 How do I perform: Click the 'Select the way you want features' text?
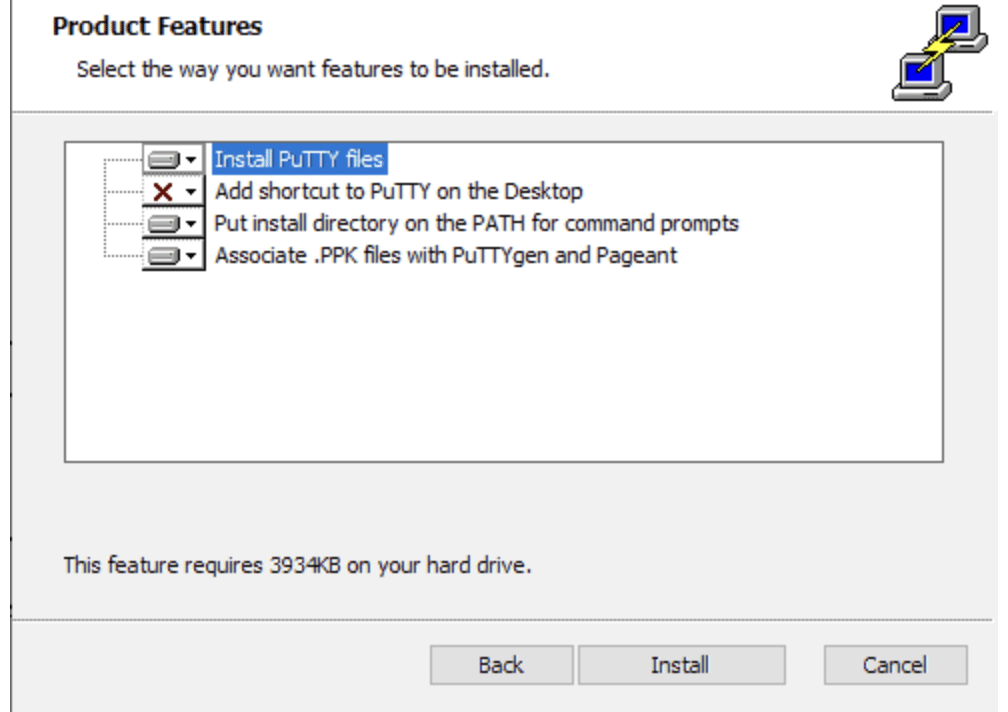point(313,69)
